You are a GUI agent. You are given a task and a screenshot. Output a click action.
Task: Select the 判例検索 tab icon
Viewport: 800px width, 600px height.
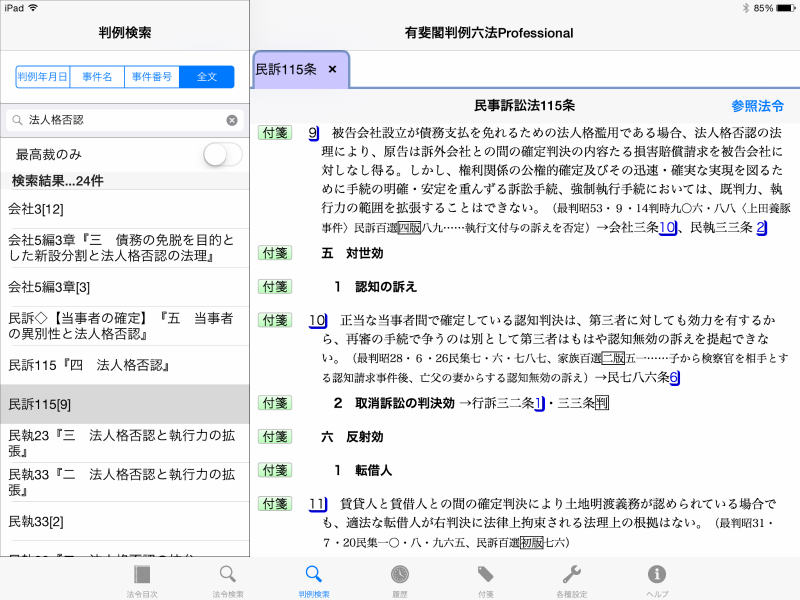tap(313, 575)
